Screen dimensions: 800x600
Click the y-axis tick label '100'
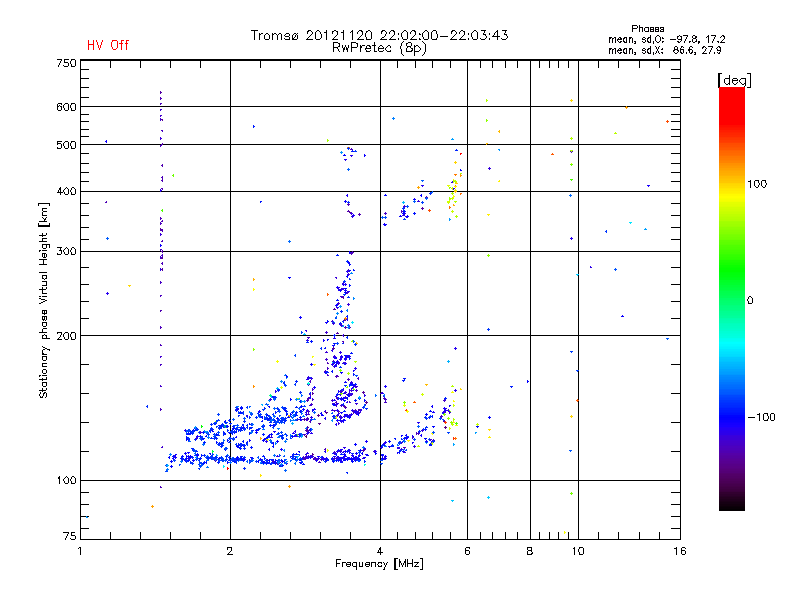(66, 481)
